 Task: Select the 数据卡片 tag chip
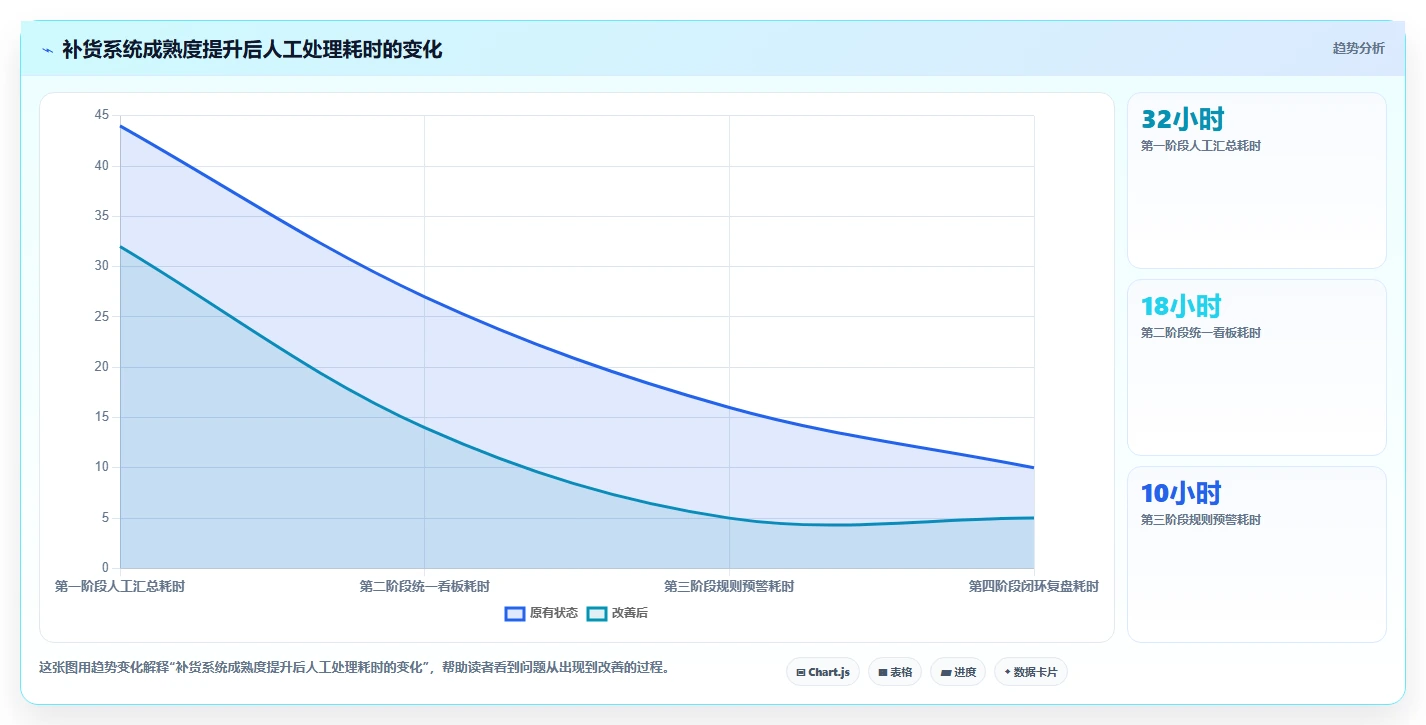(x=1031, y=672)
